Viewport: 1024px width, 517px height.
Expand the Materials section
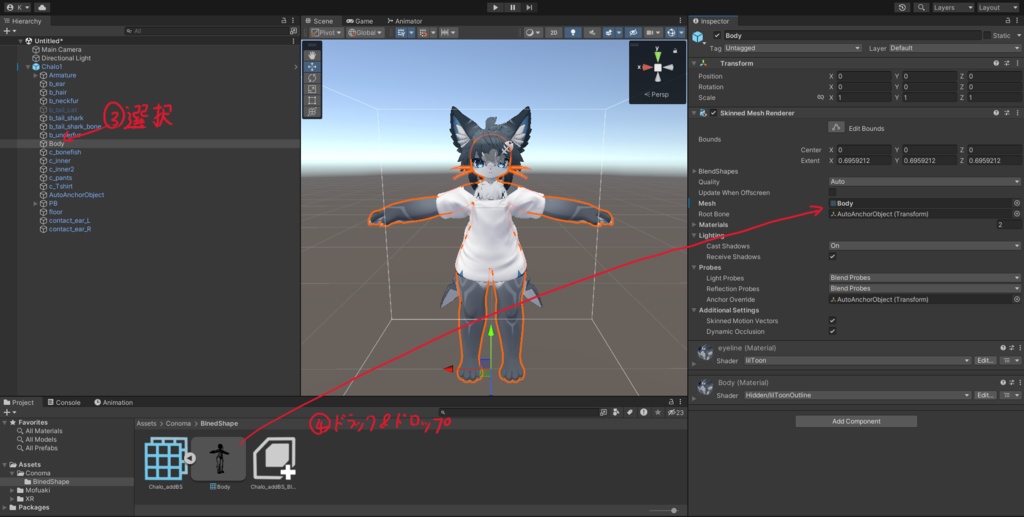pyautogui.click(x=694, y=225)
